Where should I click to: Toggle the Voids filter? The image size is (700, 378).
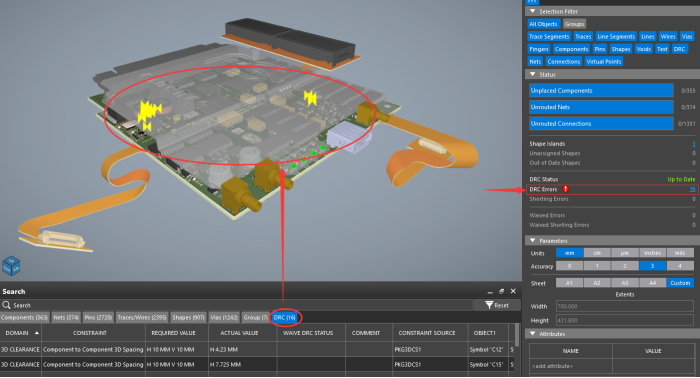pyautogui.click(x=643, y=49)
